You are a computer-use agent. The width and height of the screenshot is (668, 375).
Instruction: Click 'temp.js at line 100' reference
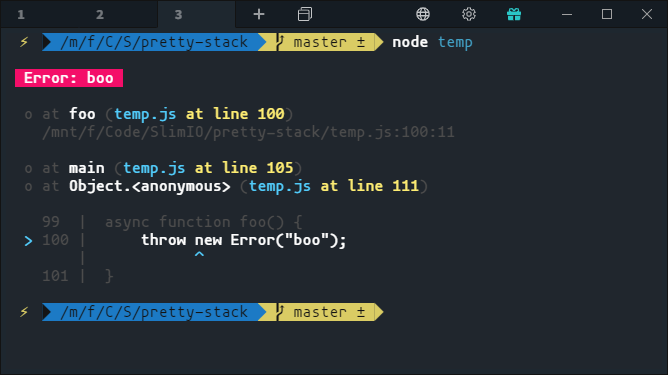pyautogui.click(x=199, y=114)
